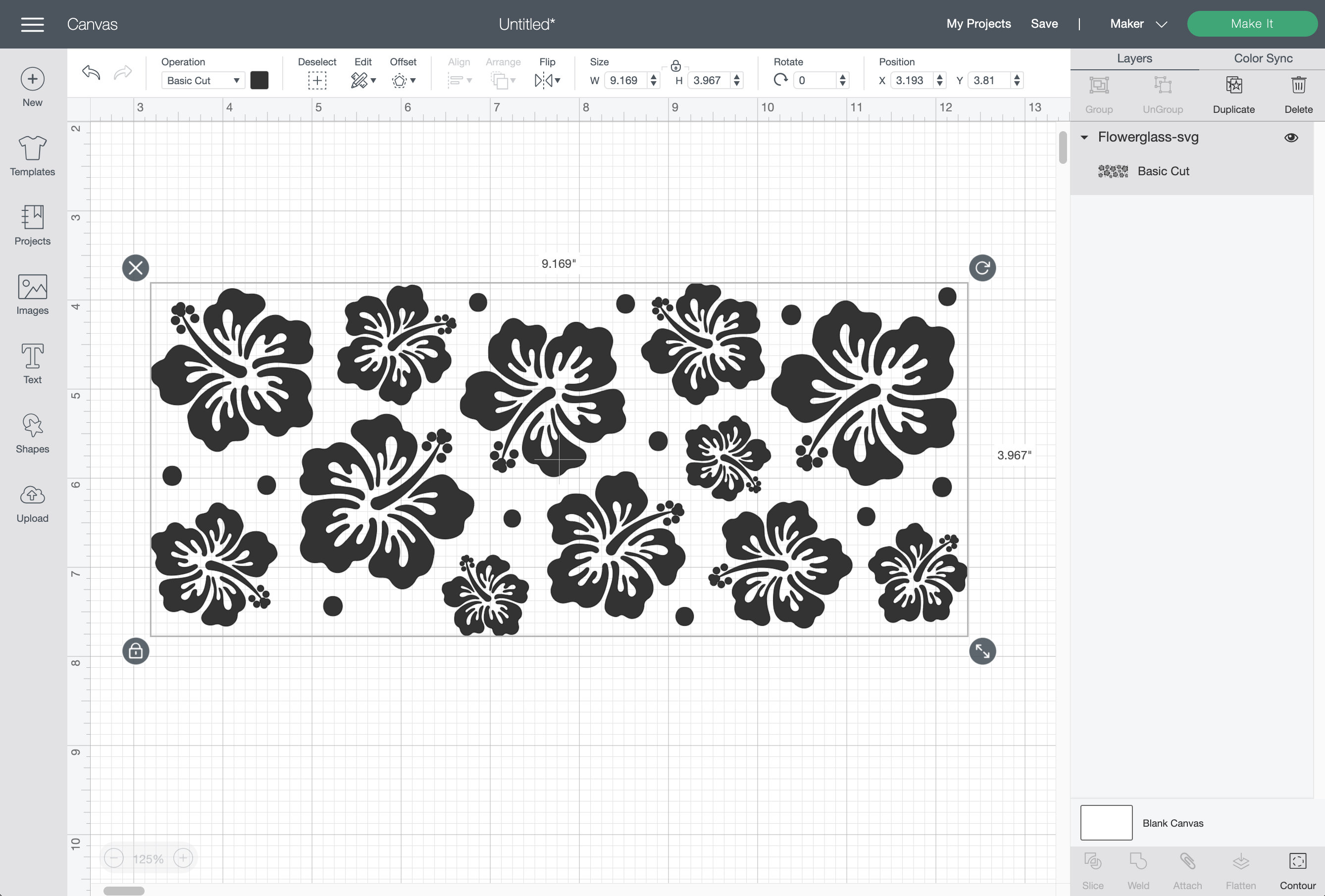Collapse the Flowerglass-svg layer group
The image size is (1325, 896).
(1084, 137)
